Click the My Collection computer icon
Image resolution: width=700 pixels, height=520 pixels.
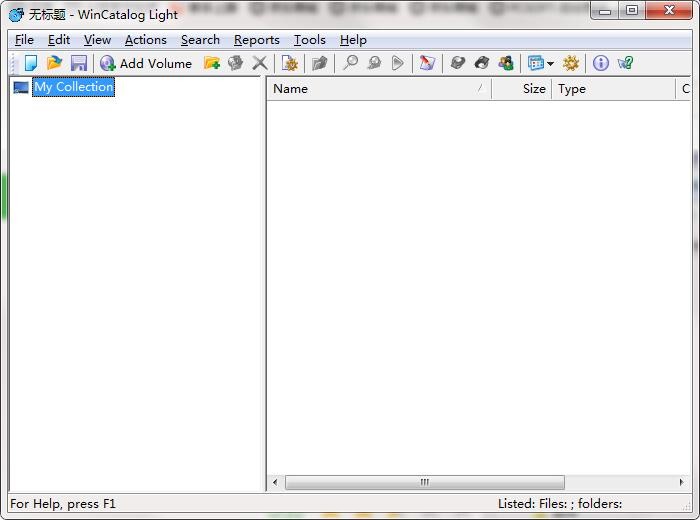point(21,87)
